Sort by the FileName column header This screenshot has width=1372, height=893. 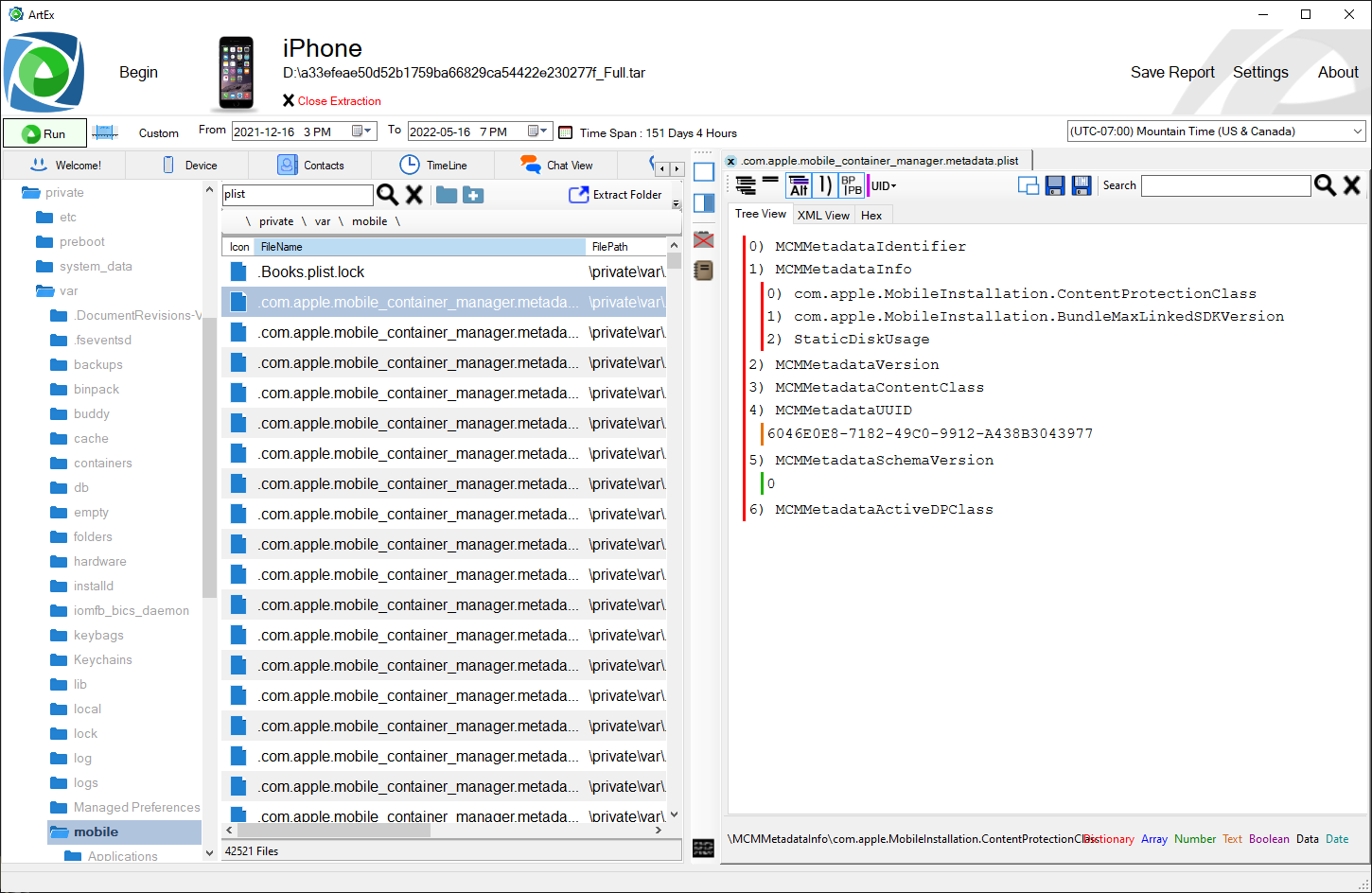pos(420,247)
